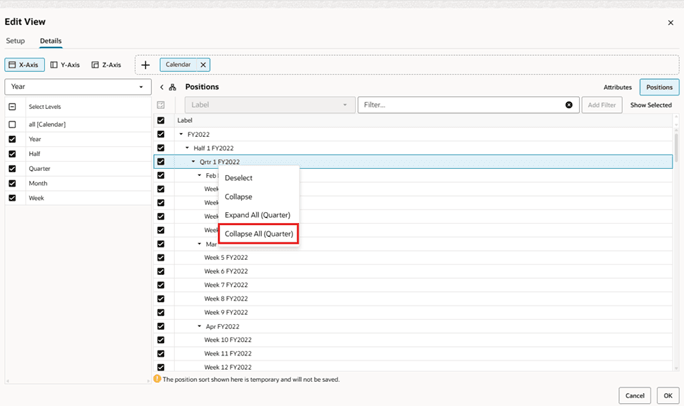This screenshot has width=684, height=406.
Task: Toggle the select-all icon left of Label dropdown
Action: (x=161, y=105)
